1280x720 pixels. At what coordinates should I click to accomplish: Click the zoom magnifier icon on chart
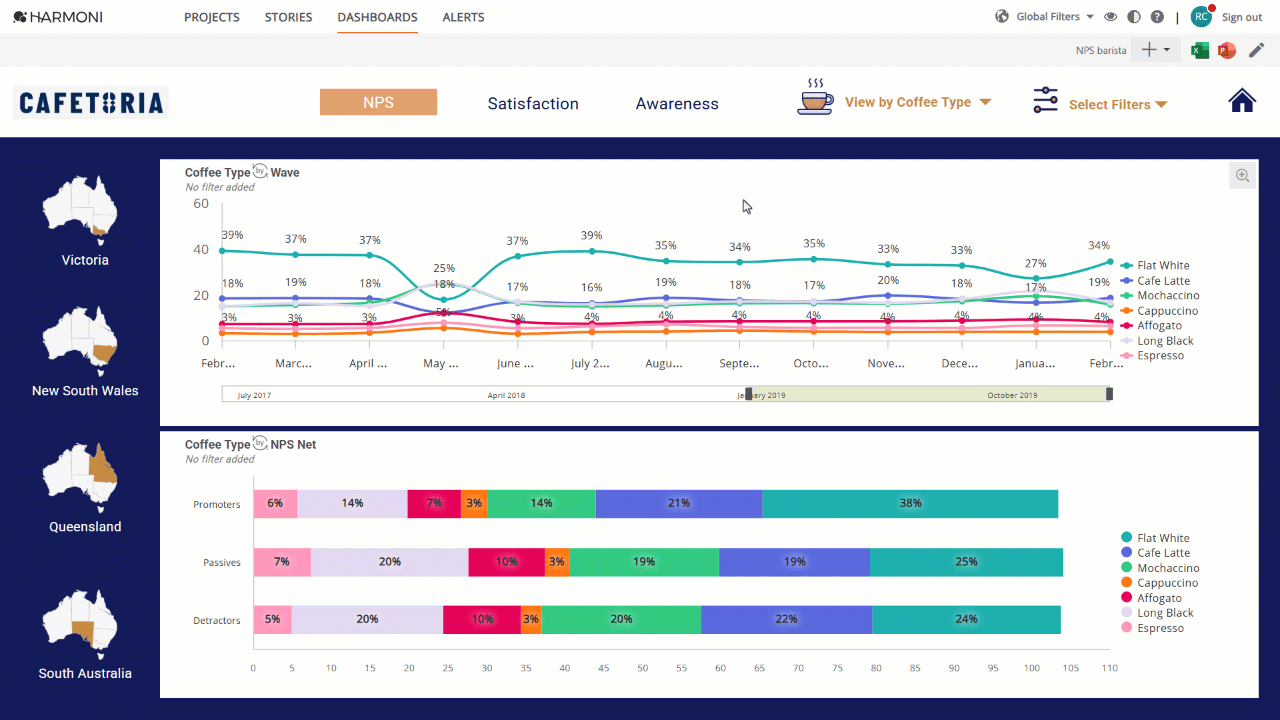pyautogui.click(x=1243, y=175)
